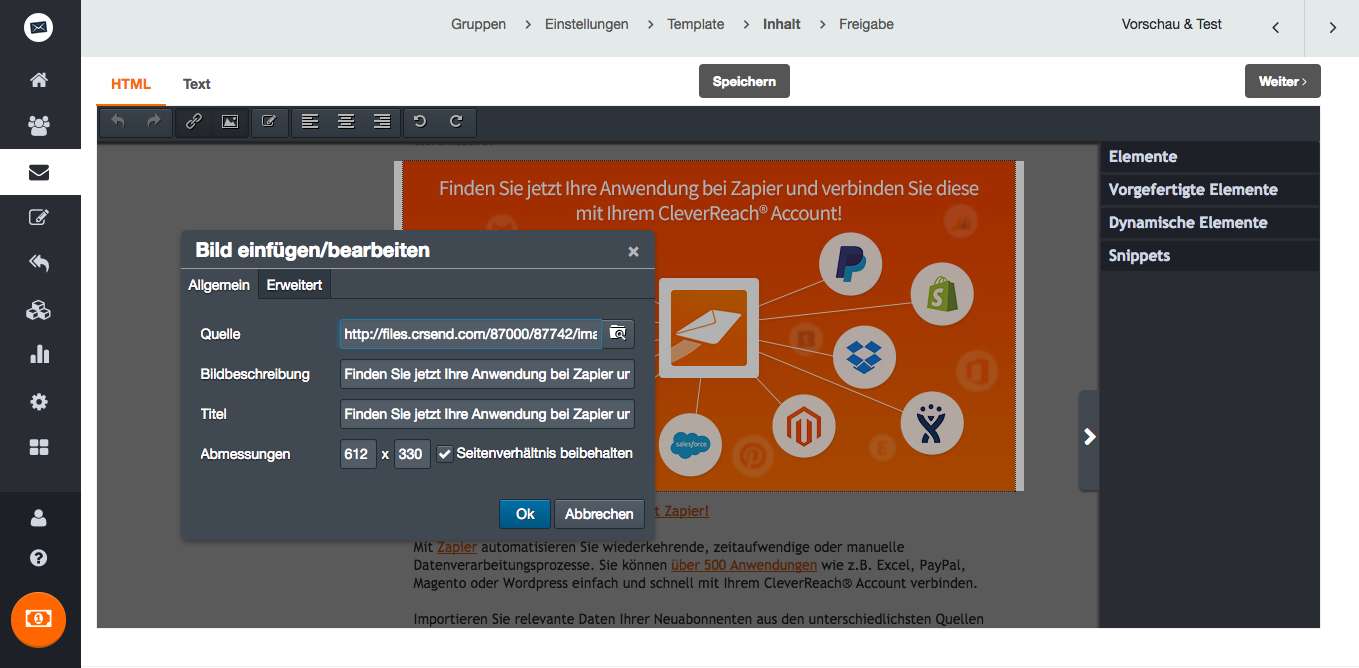The image size is (1359, 668).
Task: Click the Titel input field
Action: (487, 414)
